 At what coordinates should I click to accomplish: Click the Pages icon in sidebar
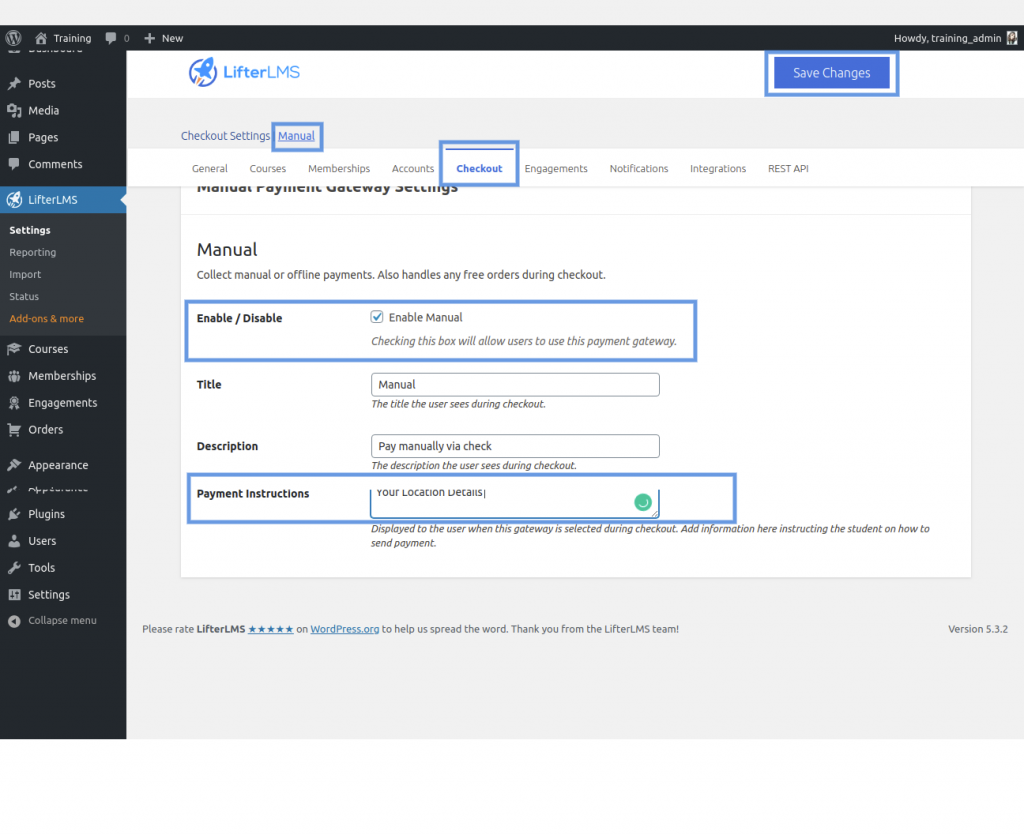point(14,137)
